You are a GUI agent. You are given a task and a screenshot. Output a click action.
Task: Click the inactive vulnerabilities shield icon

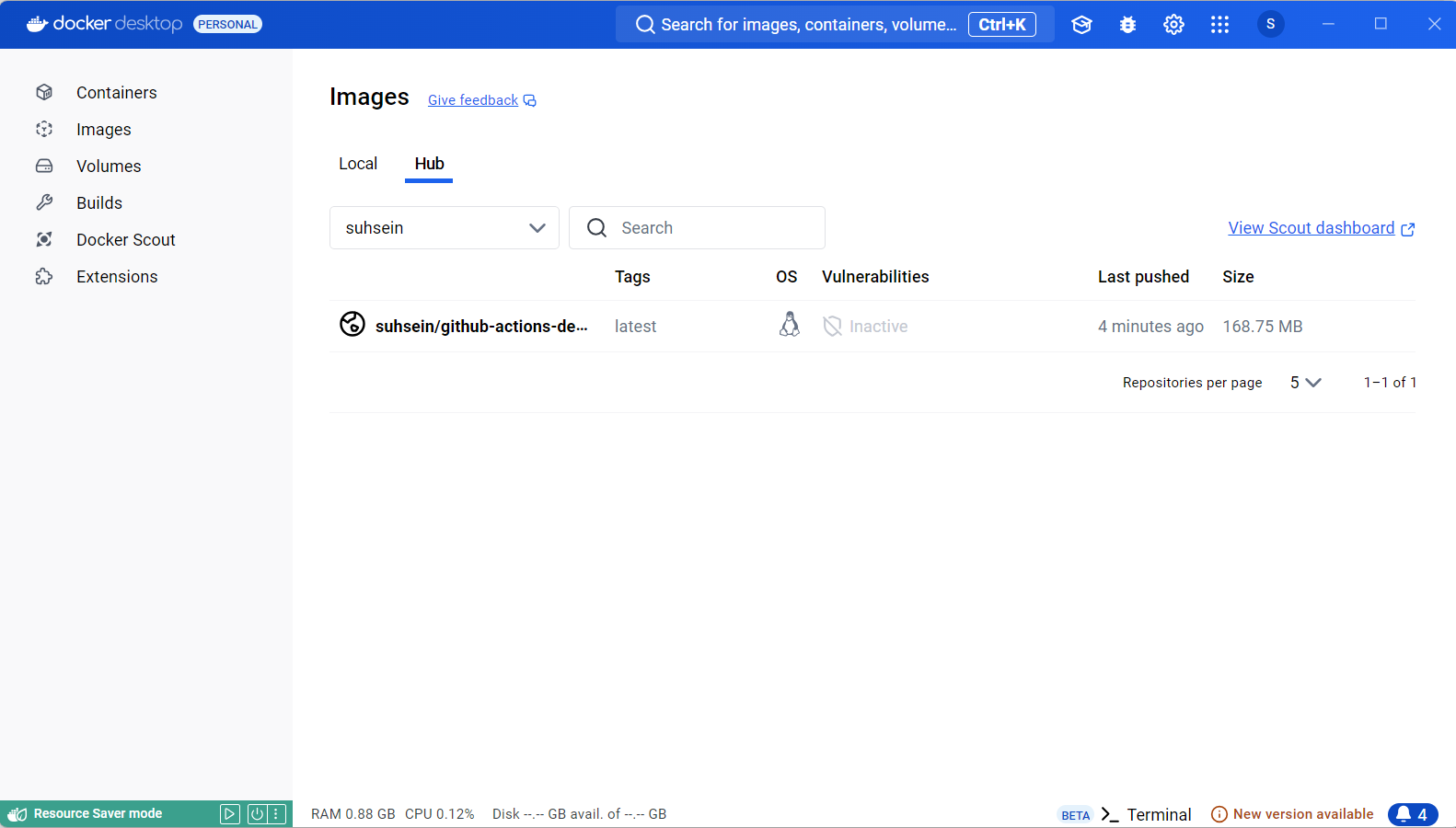[x=832, y=326]
